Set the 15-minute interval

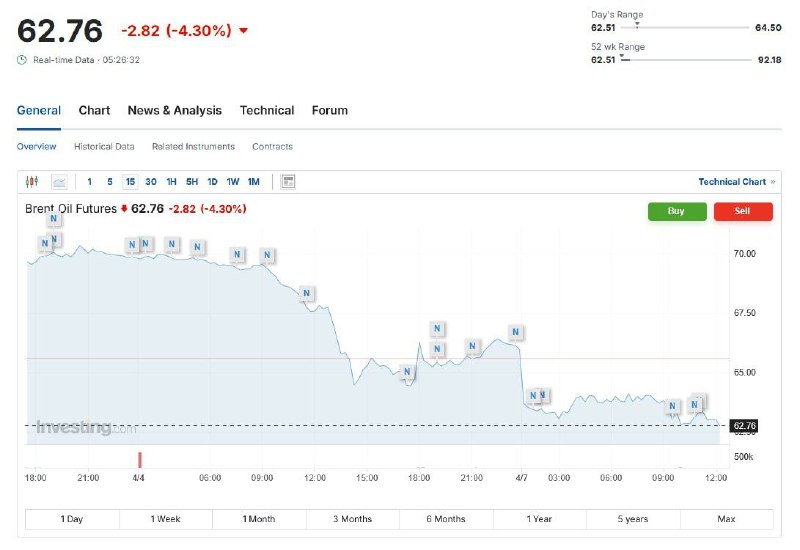[130, 182]
